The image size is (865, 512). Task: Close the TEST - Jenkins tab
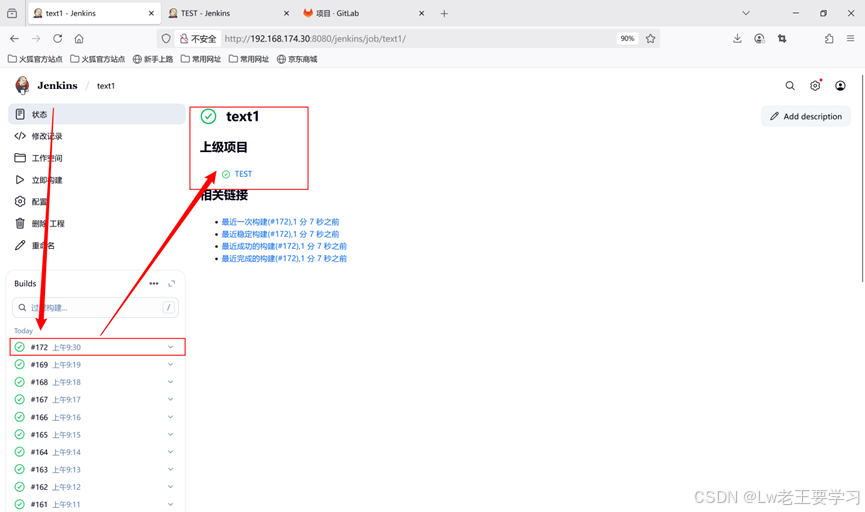(286, 13)
